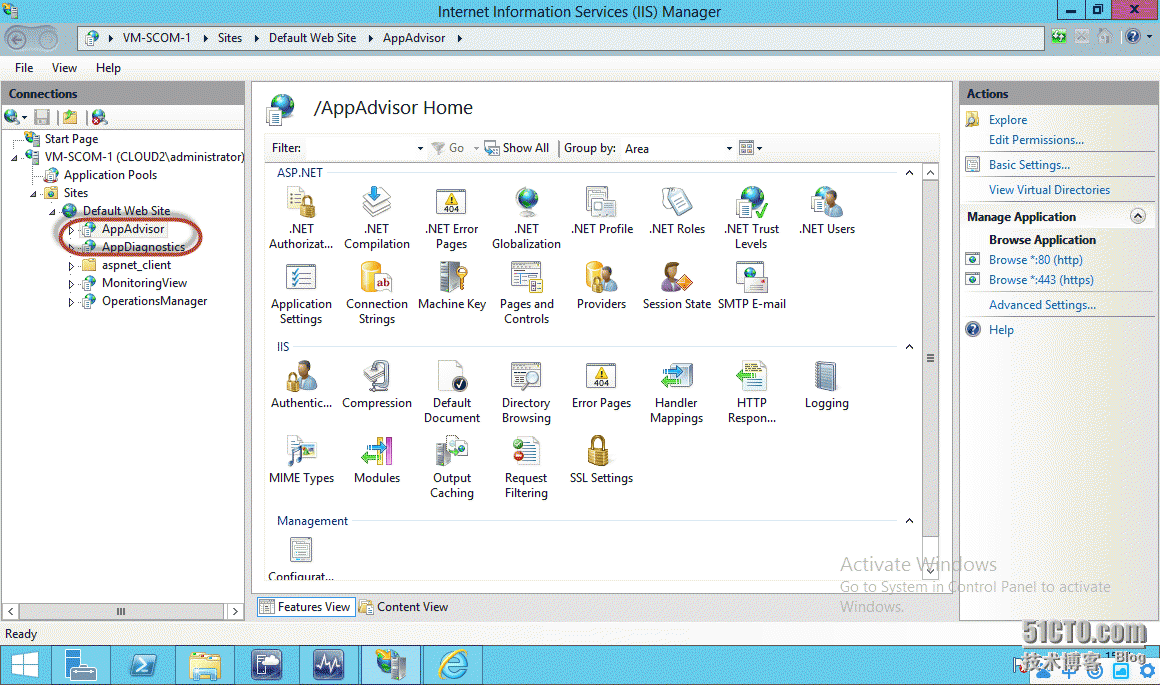Open .NET Globalization feature

[526, 217]
